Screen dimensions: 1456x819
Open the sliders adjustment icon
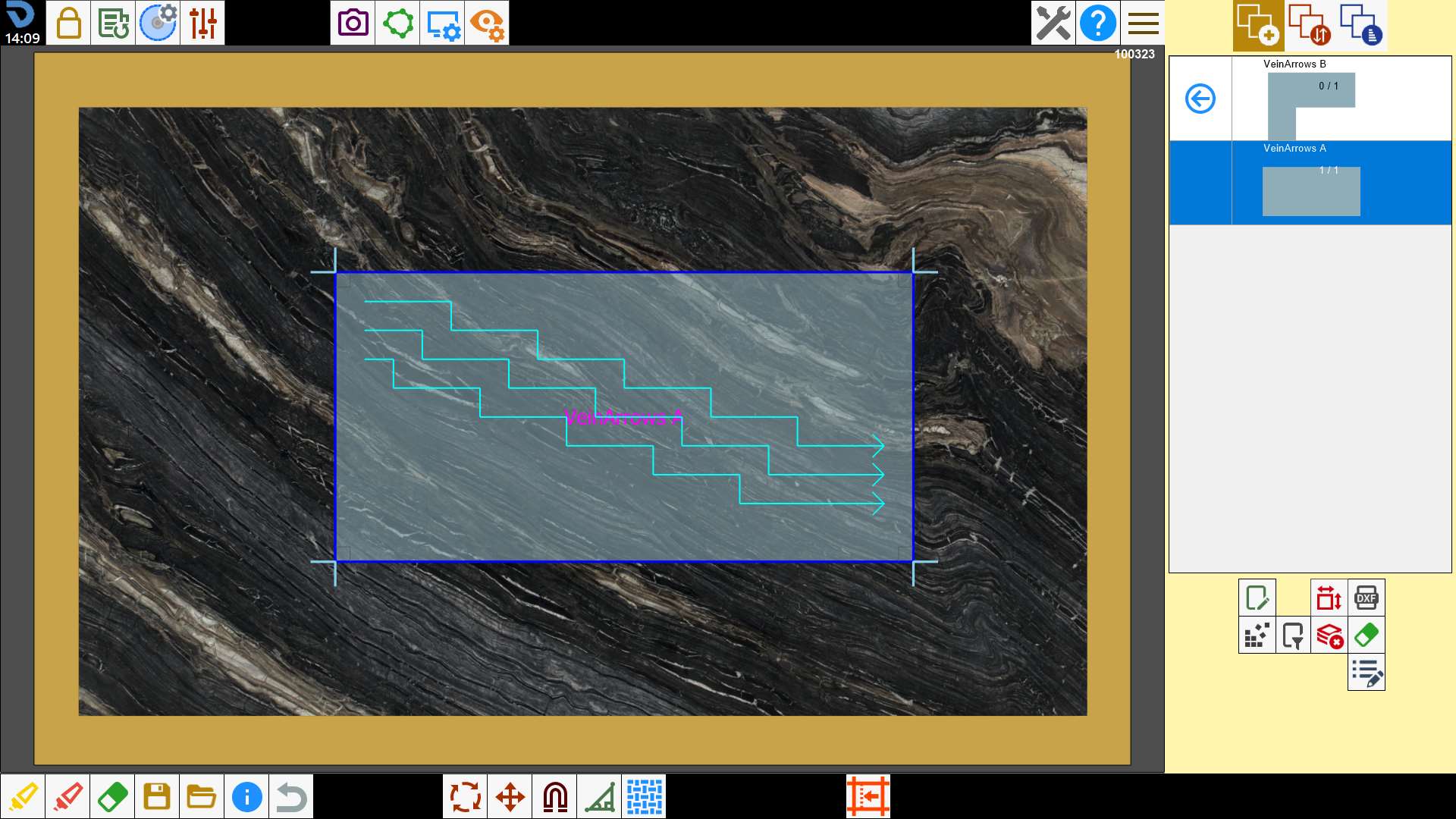[x=202, y=23]
